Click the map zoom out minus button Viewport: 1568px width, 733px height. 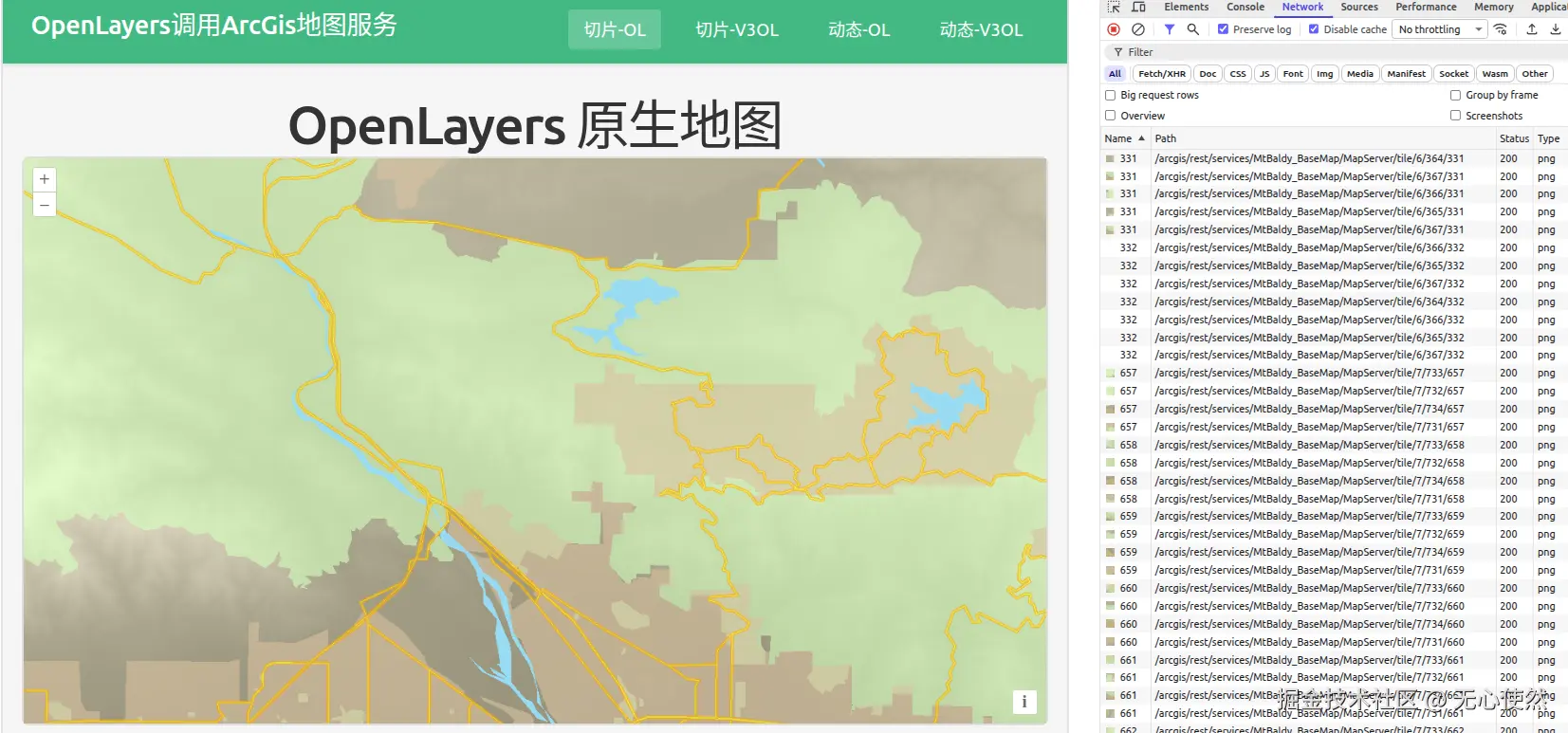coord(45,205)
